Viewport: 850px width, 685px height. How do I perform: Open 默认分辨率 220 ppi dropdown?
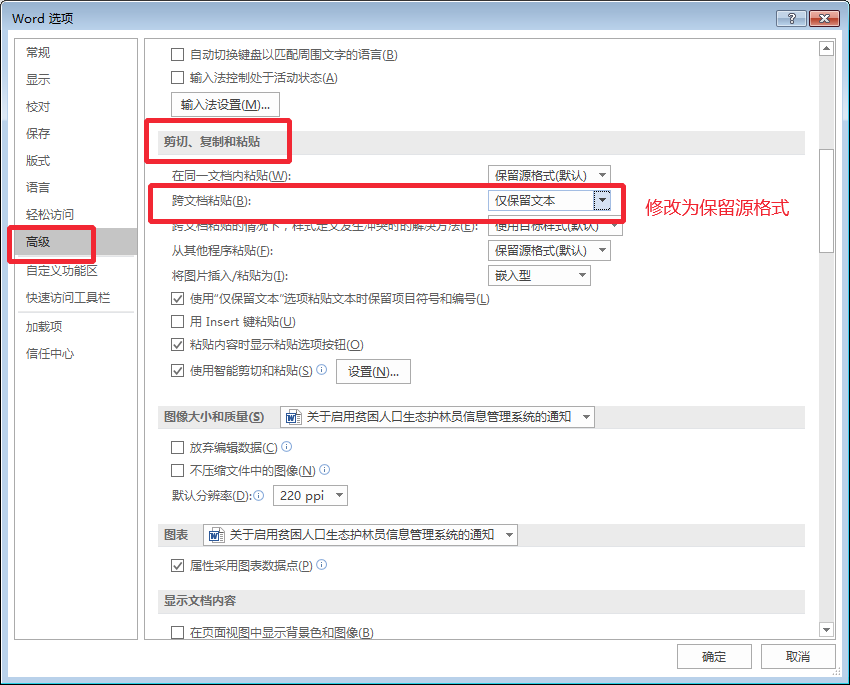pos(310,495)
